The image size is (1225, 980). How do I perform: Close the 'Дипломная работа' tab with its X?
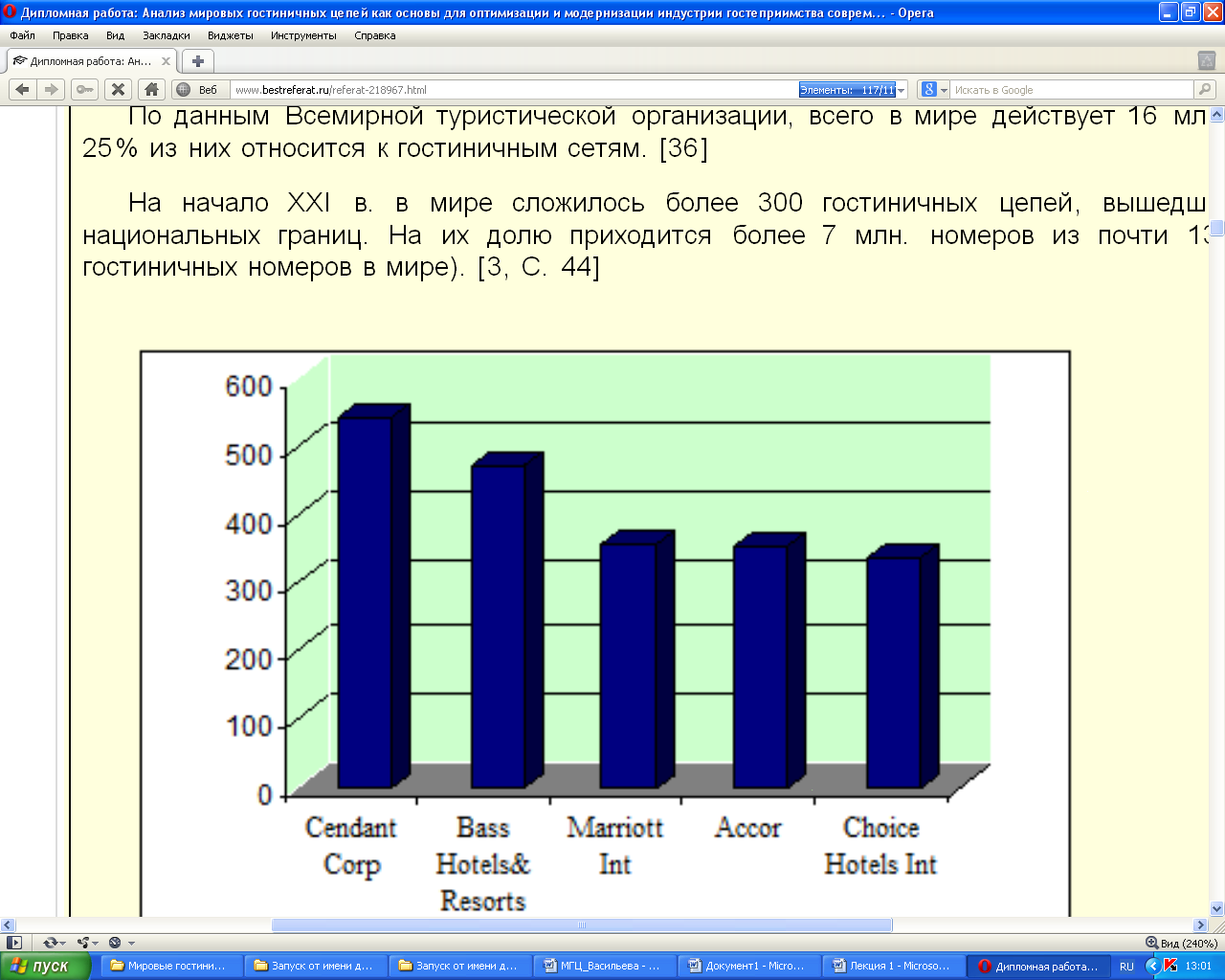166,61
